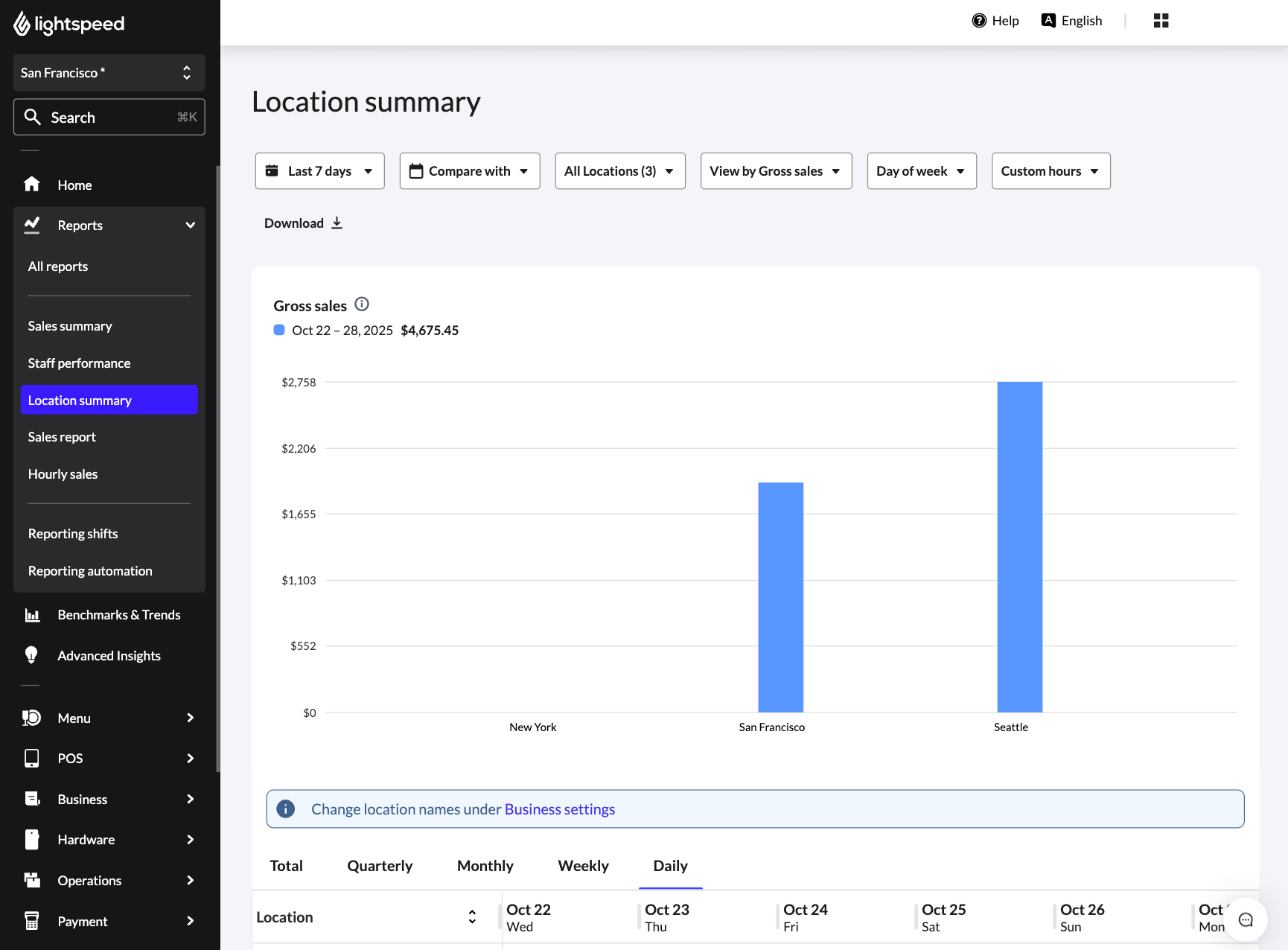Click the blue legend swatch for Oct 22–28
This screenshot has height=950, width=1288.
(278, 329)
